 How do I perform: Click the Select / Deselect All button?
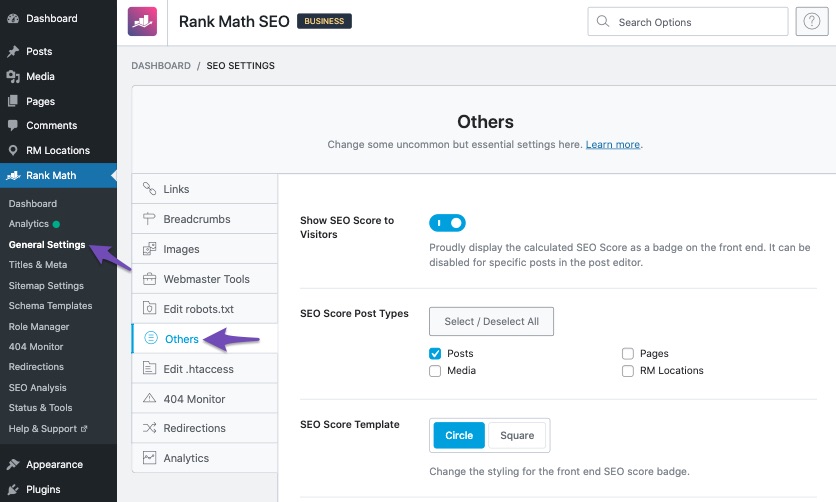[x=491, y=321]
